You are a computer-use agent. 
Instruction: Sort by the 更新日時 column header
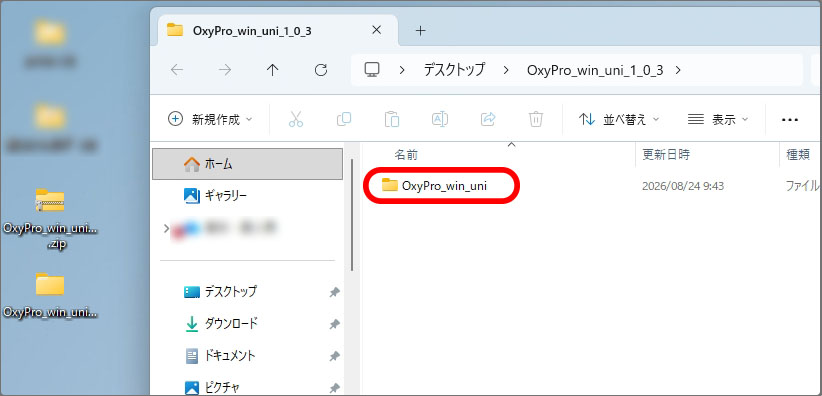pyautogui.click(x=666, y=154)
